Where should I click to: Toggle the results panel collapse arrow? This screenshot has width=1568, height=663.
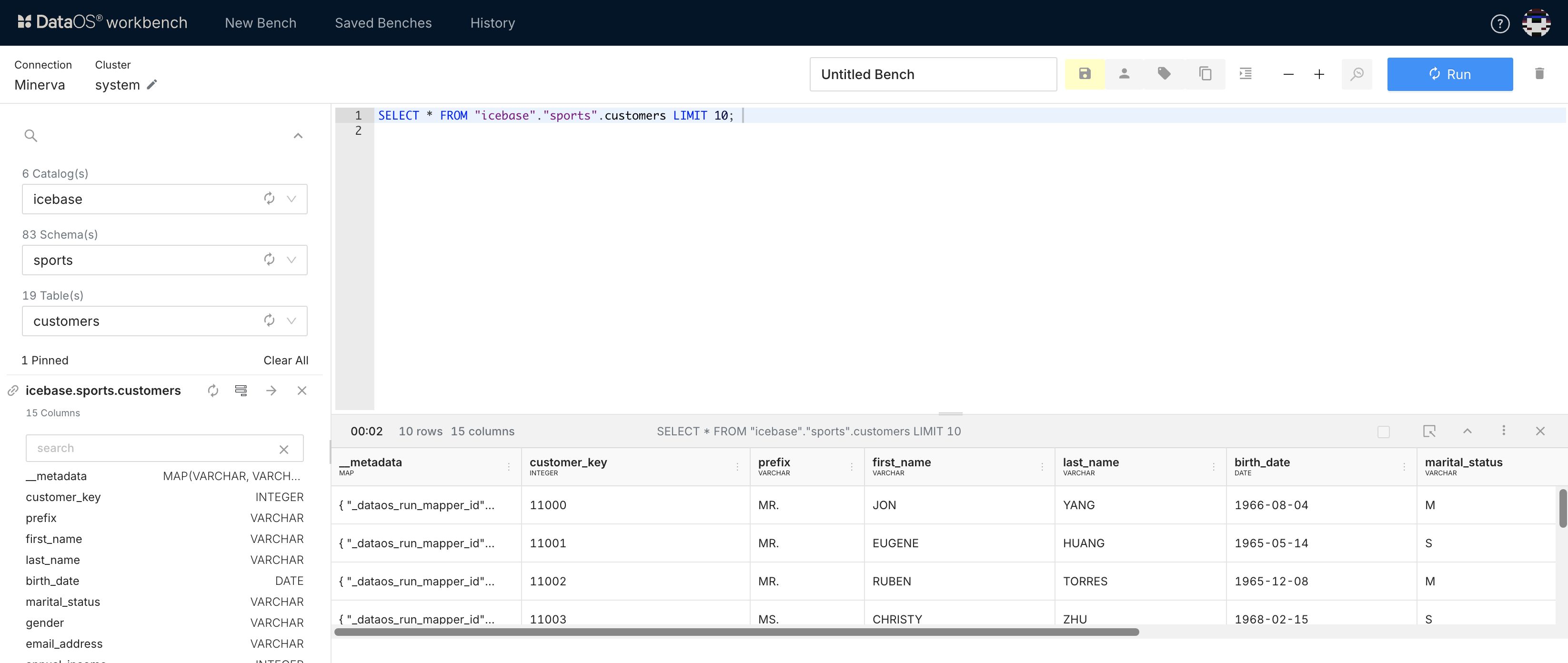[x=1467, y=431]
